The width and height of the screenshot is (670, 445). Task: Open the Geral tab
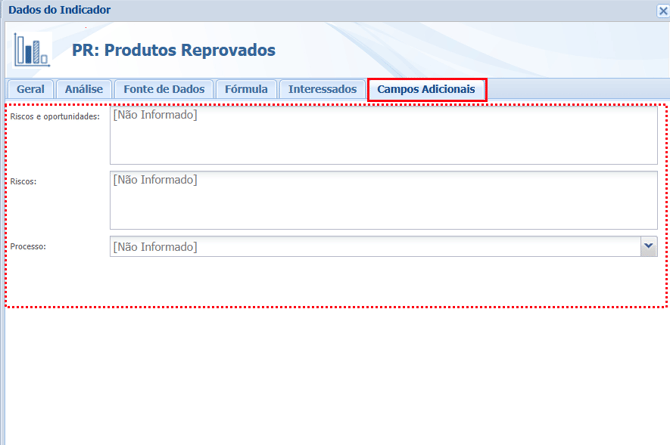pyautogui.click(x=30, y=89)
